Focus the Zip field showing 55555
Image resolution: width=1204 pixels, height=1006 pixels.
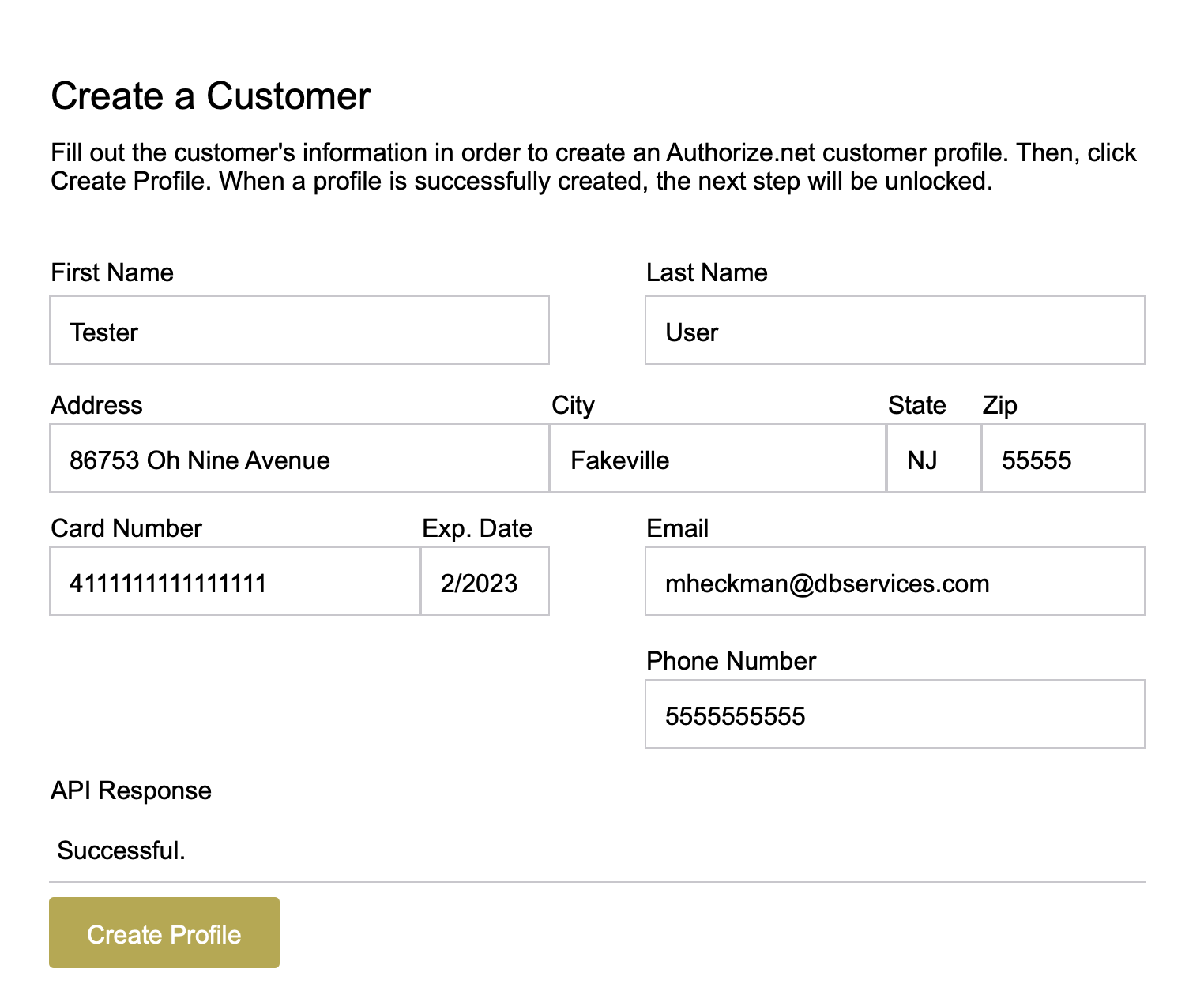pos(1063,458)
